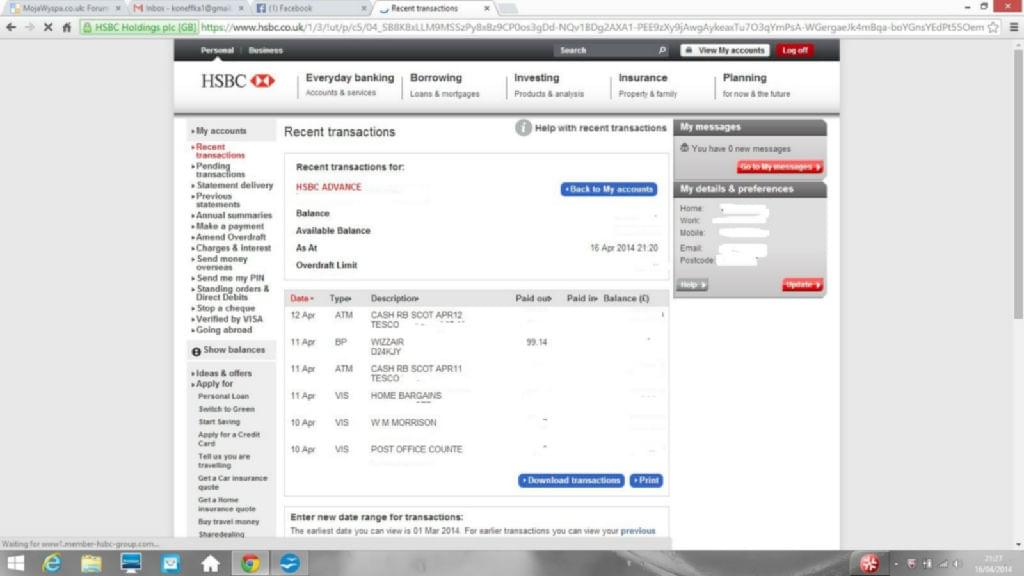Click the browser address bar
This screenshot has width=1024, height=576.
click(592, 27)
